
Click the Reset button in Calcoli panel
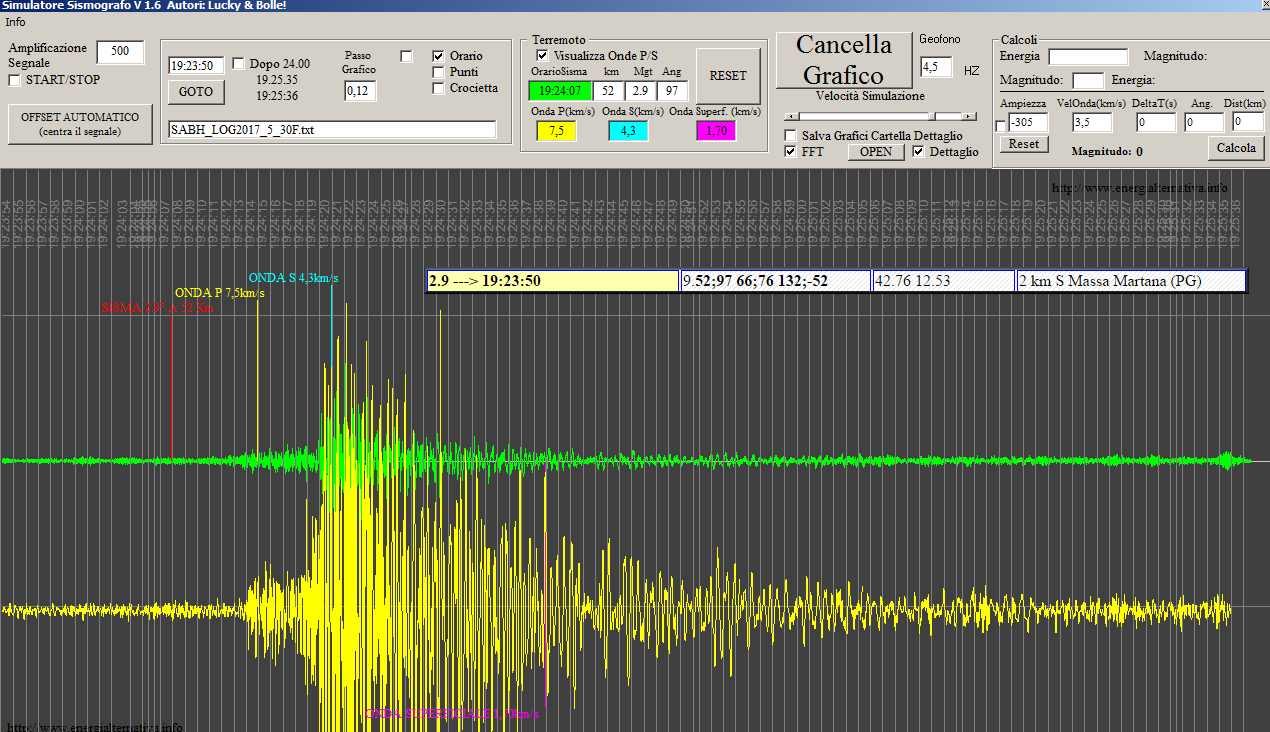pyautogui.click(x=1024, y=144)
